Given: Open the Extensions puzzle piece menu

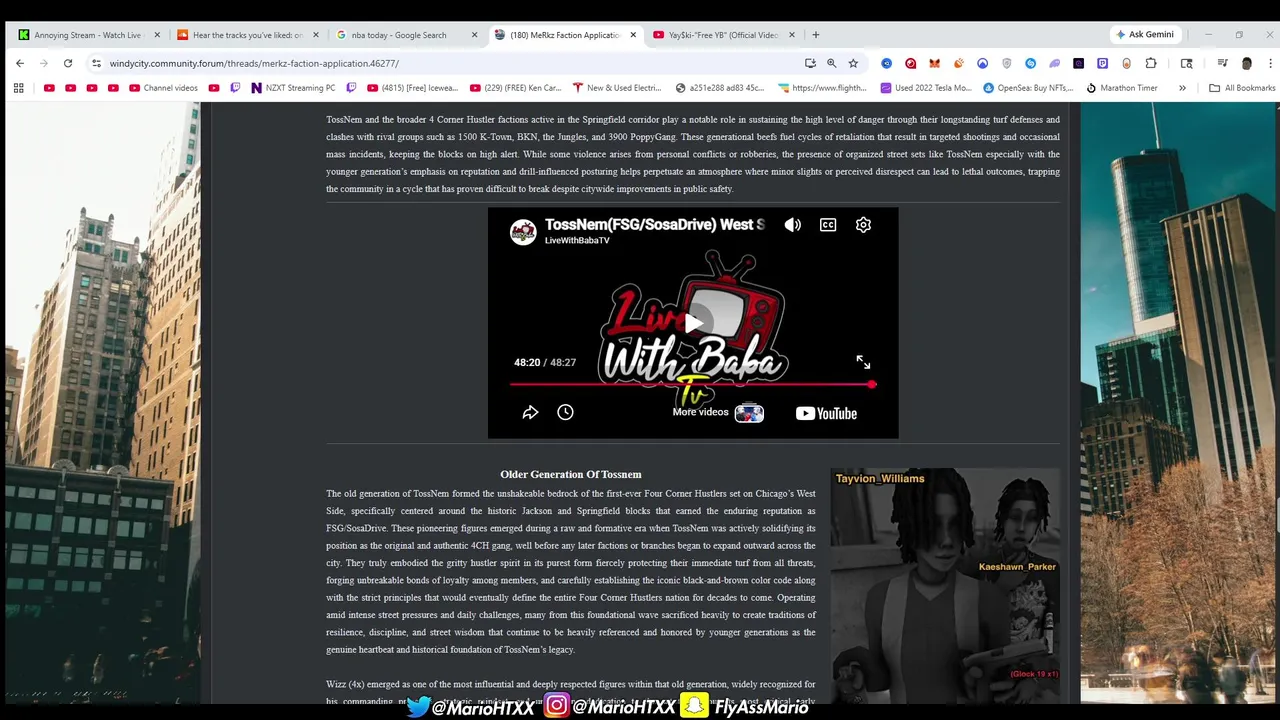Looking at the screenshot, I should click(1151, 63).
